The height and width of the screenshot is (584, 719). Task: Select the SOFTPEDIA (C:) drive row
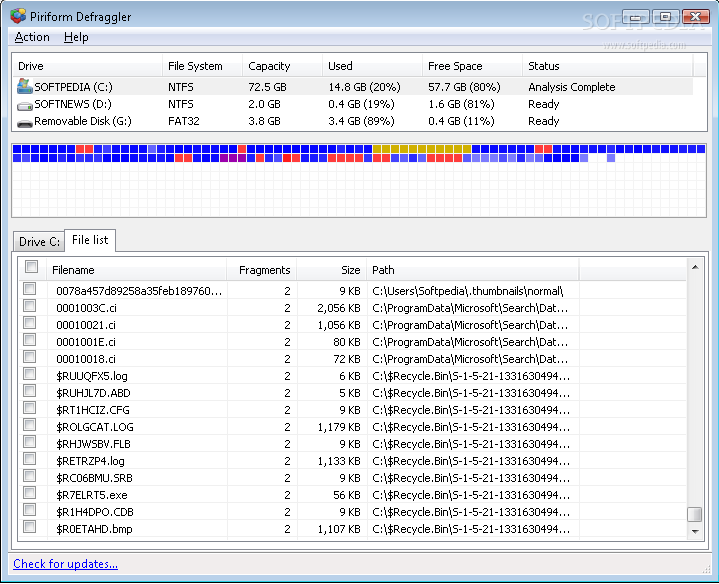pos(353,87)
